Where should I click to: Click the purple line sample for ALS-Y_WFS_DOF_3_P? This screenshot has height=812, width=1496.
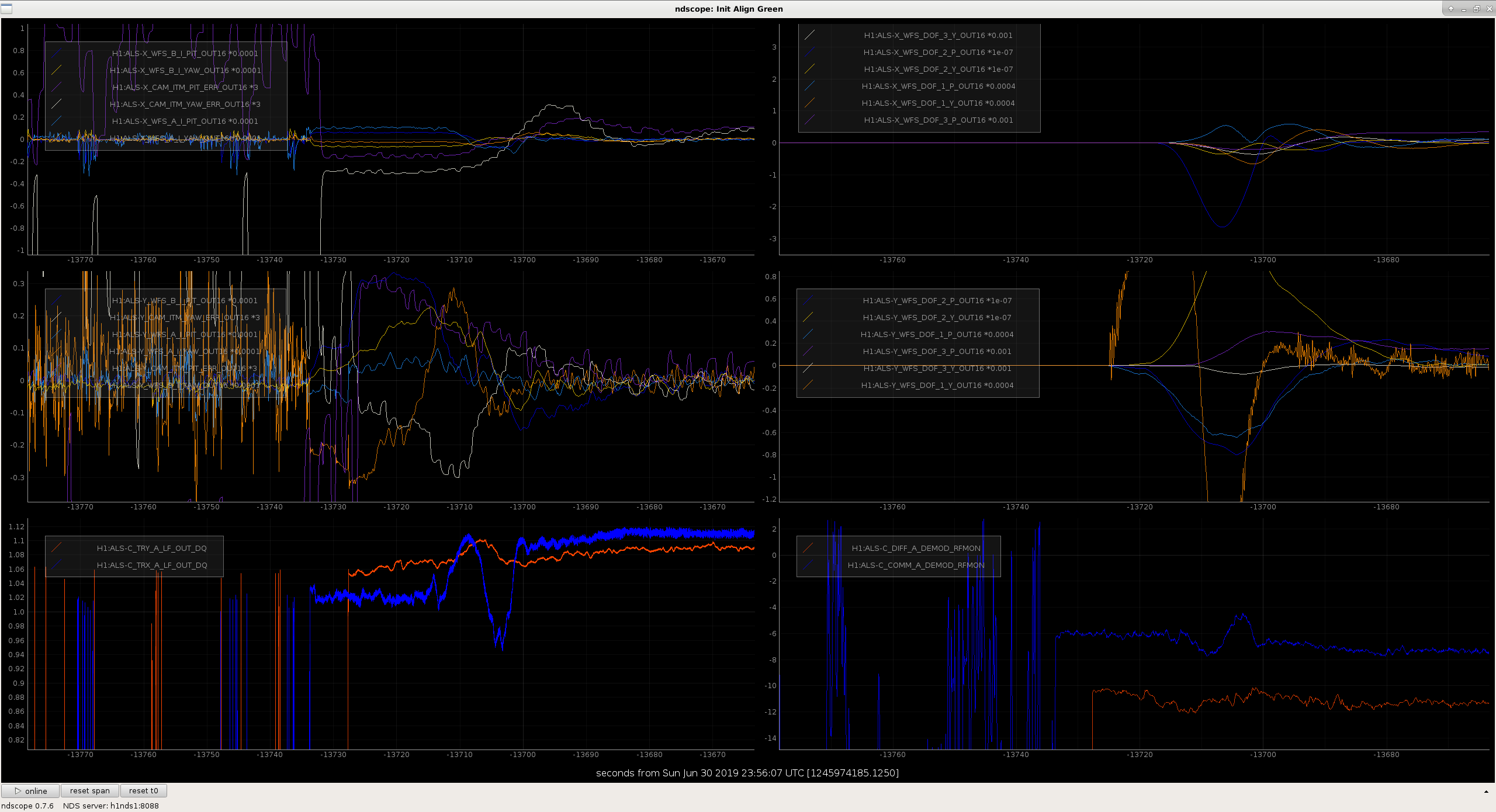click(808, 351)
